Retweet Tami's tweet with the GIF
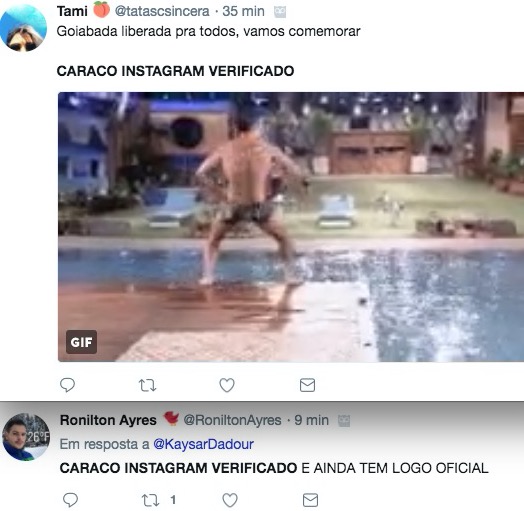This screenshot has height=511, width=524. 147,385
